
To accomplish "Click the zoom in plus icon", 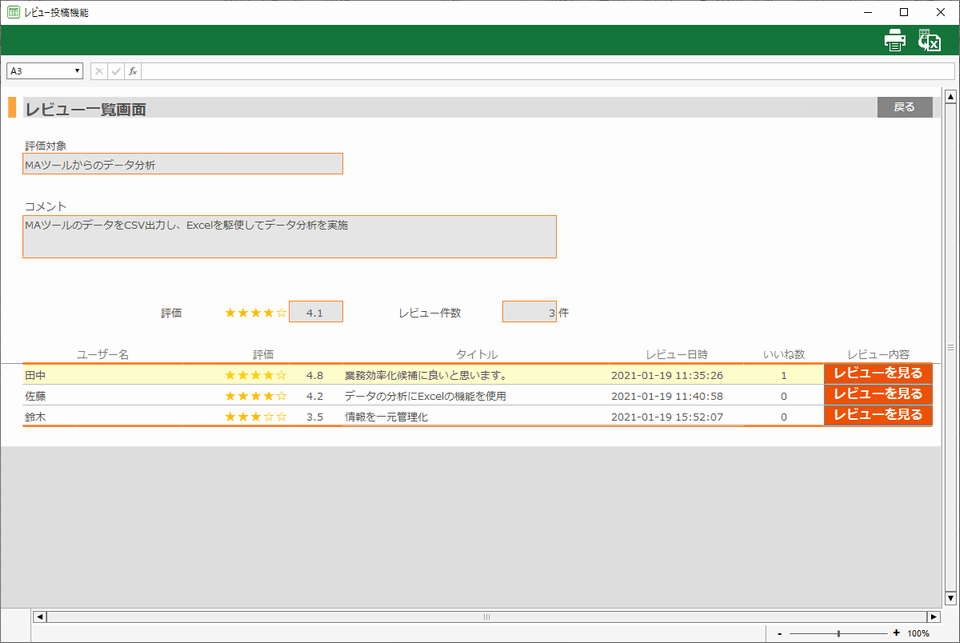I will 896,633.
